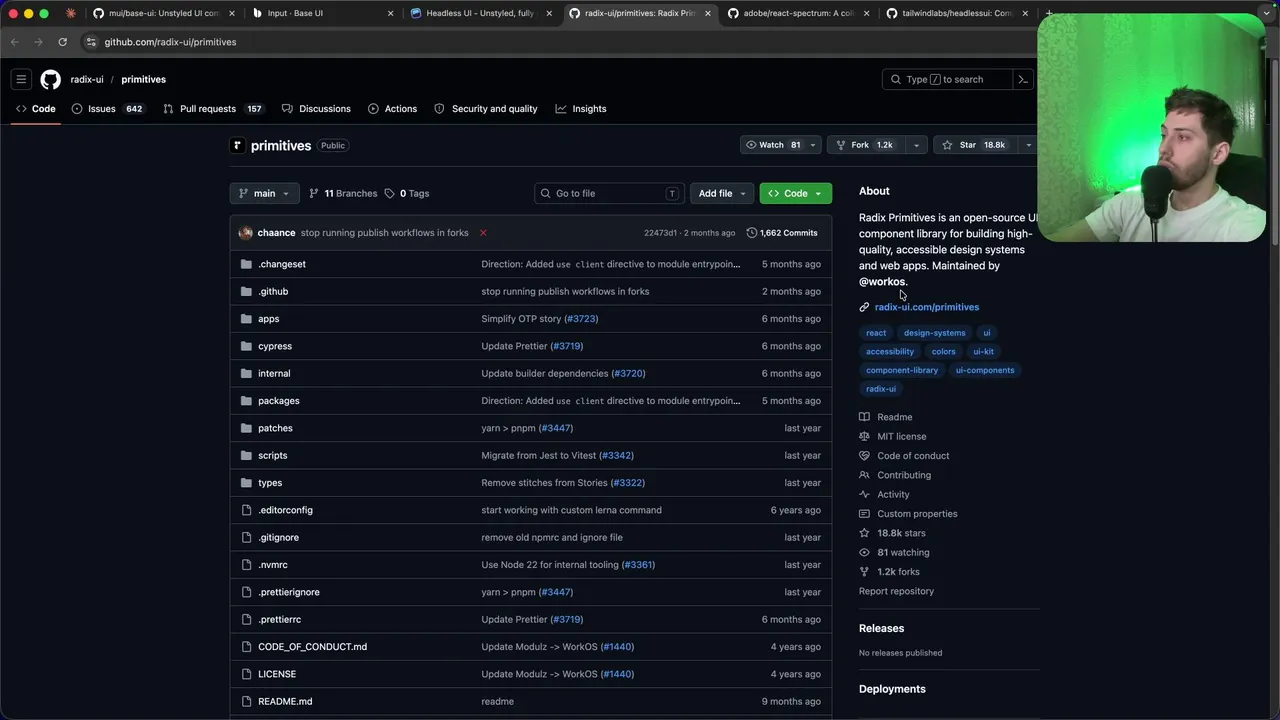The height and width of the screenshot is (720, 1280).
Task: Select the Code repository tab
Action: (35, 109)
